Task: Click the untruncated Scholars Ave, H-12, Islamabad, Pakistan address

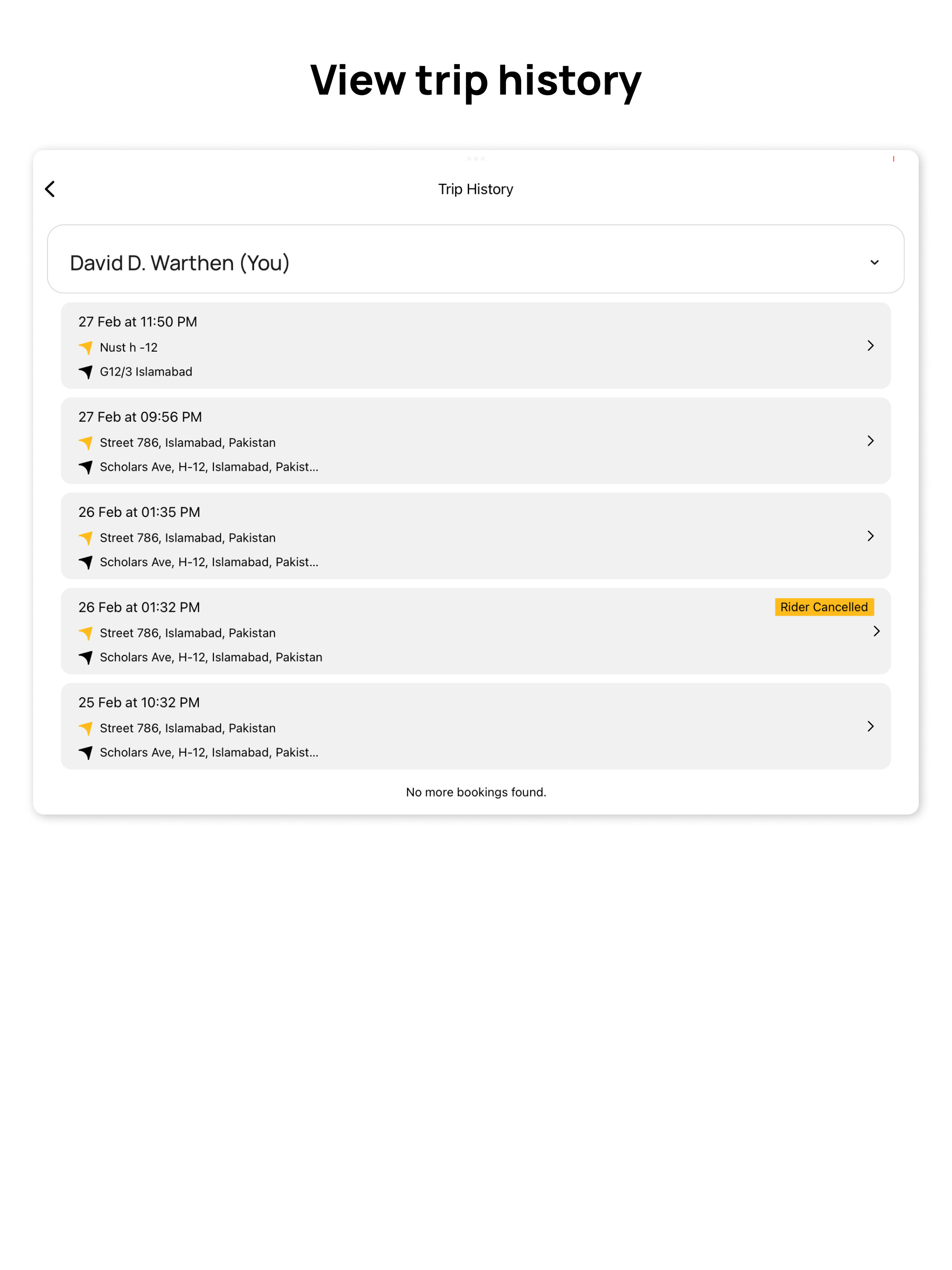Action: [x=211, y=658]
